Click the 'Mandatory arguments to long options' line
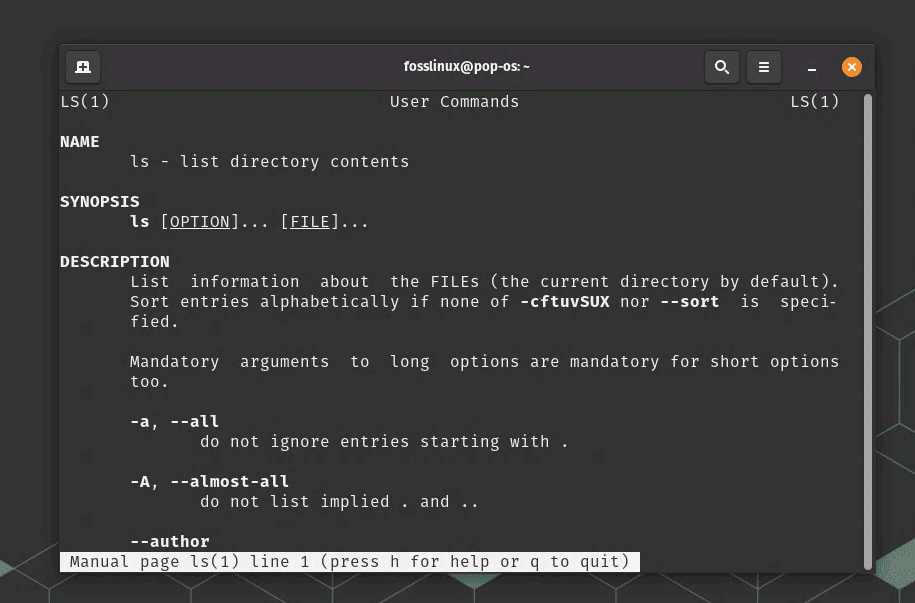 484,362
